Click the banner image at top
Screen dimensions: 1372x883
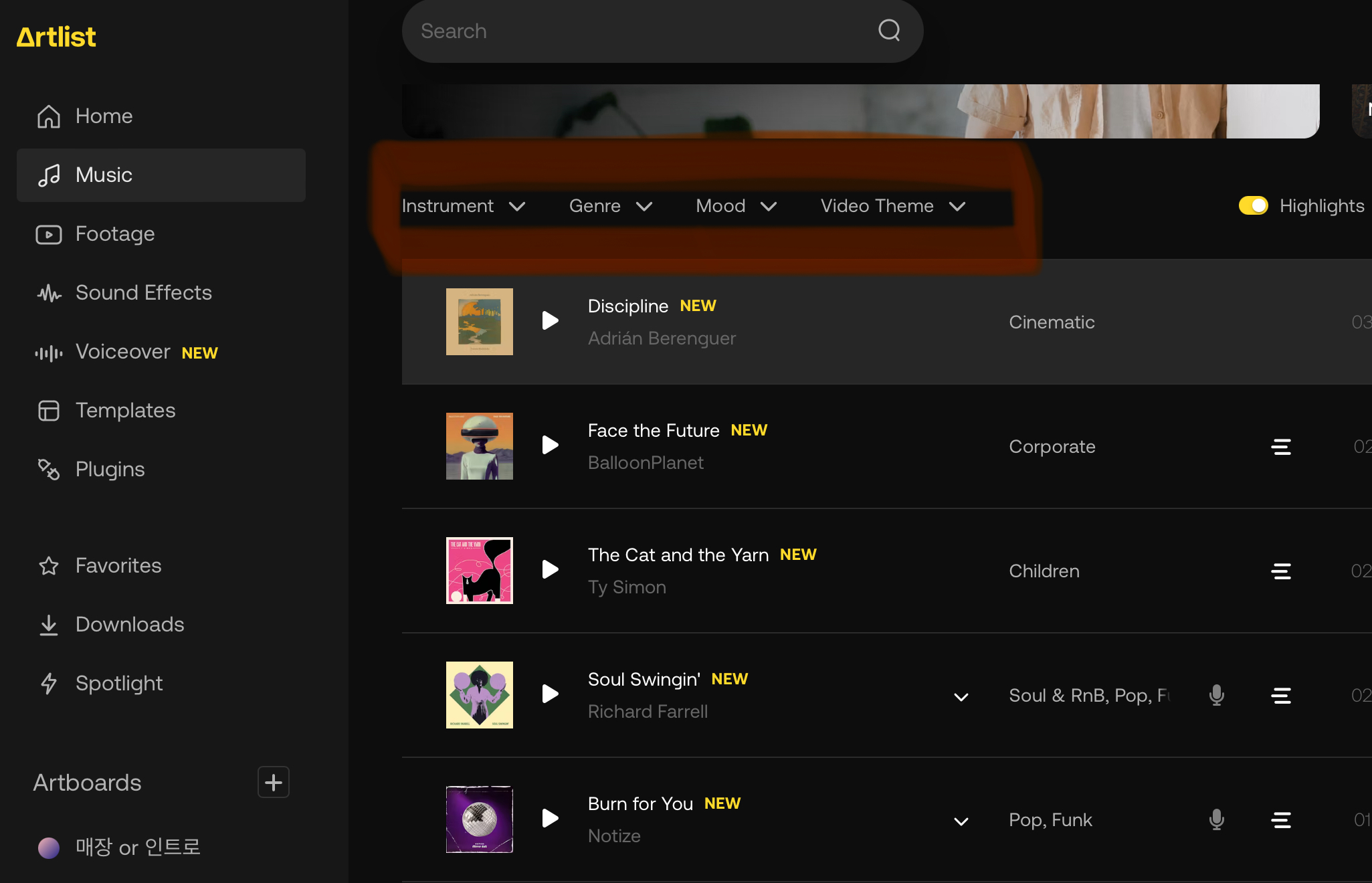point(861,111)
